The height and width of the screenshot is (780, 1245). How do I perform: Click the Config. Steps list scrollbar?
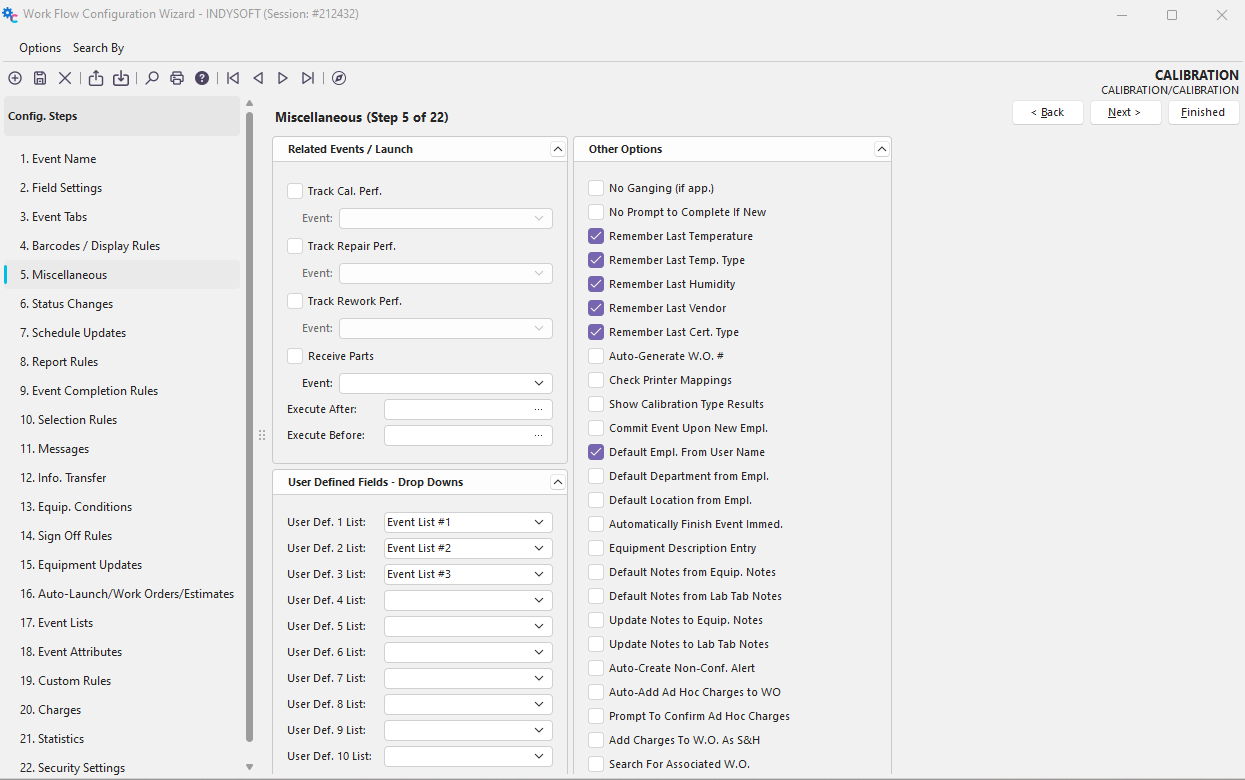(x=249, y=430)
